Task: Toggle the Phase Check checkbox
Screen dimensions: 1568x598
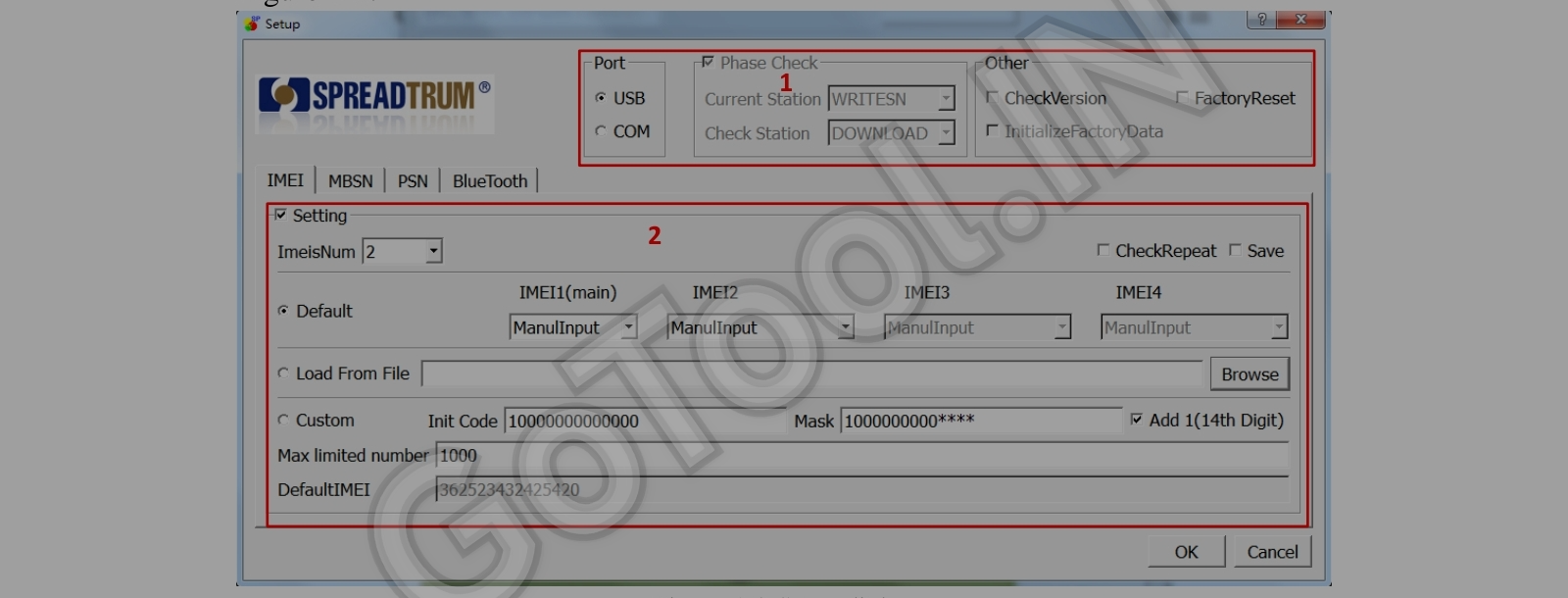Action: 708,63
